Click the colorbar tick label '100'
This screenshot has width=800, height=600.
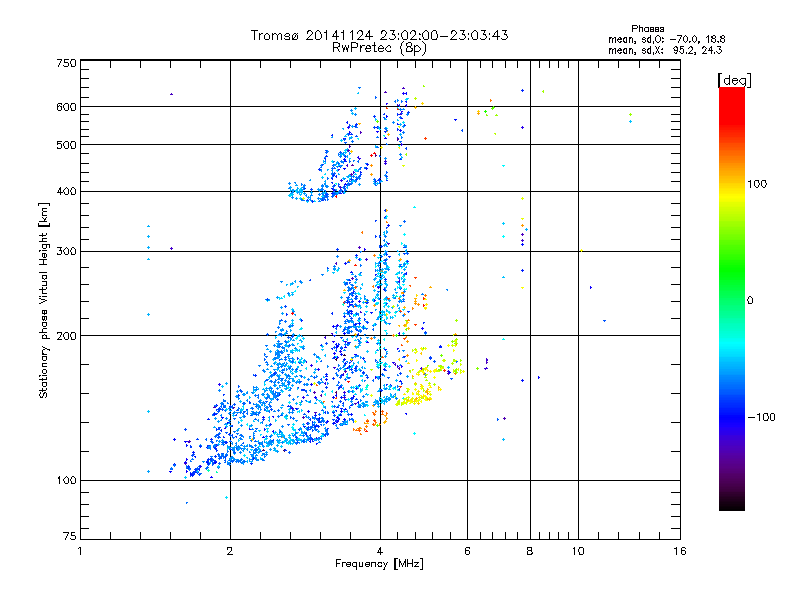pyautogui.click(x=757, y=184)
